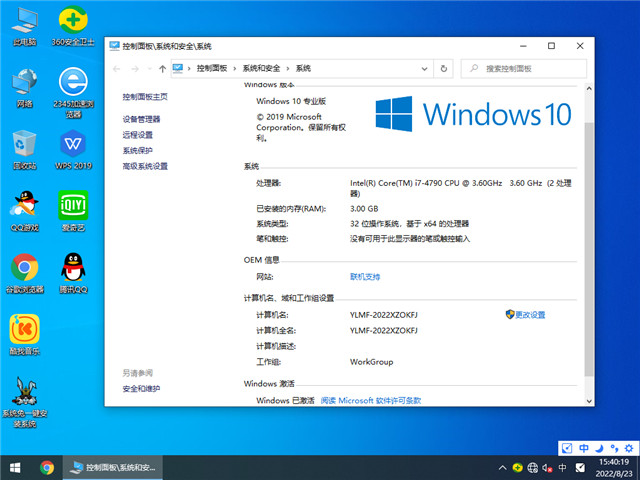Select the 控制面板 taskbar window button
The width and height of the screenshot is (640, 480).
(112, 468)
